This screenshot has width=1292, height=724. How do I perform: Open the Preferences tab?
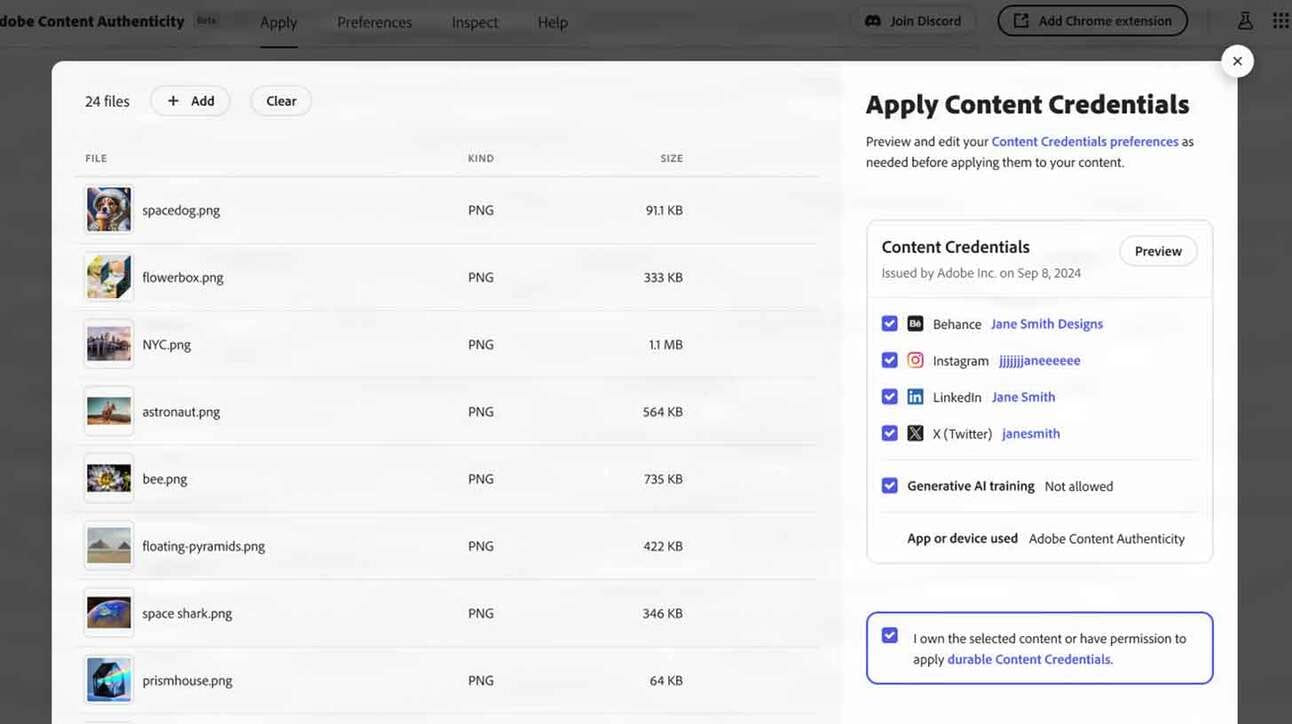point(374,22)
